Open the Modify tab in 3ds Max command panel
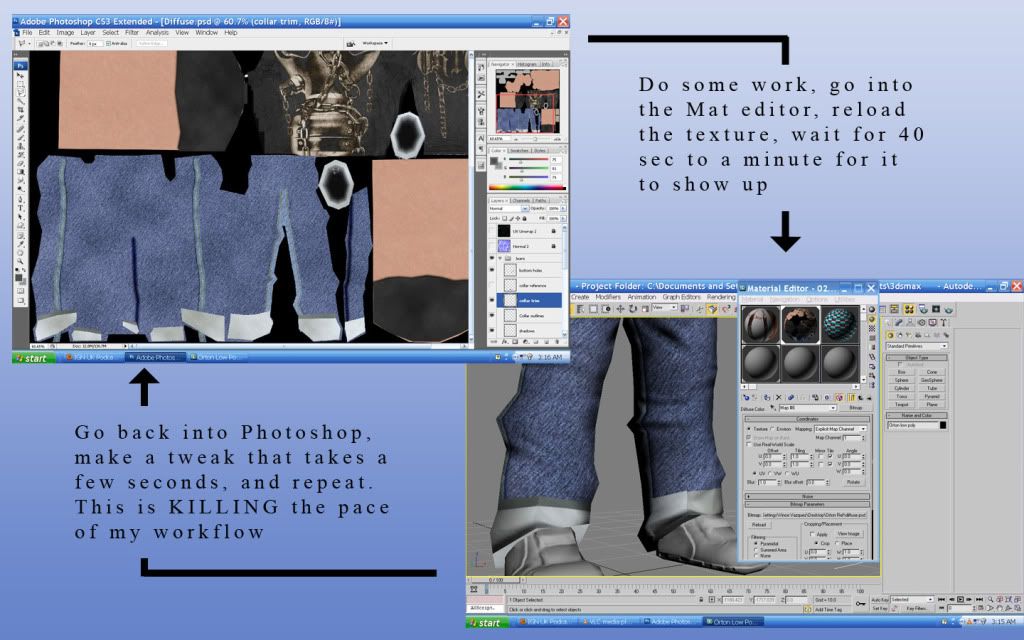1024x640 pixels. (x=899, y=322)
